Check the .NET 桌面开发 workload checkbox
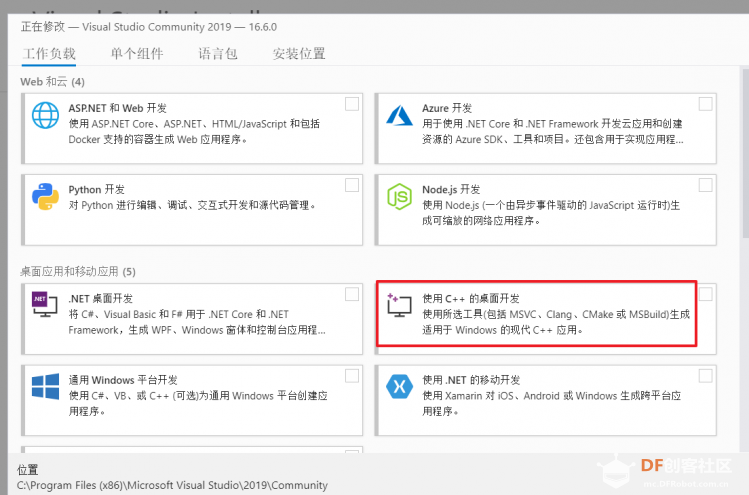This screenshot has height=495, width=749. 352,294
